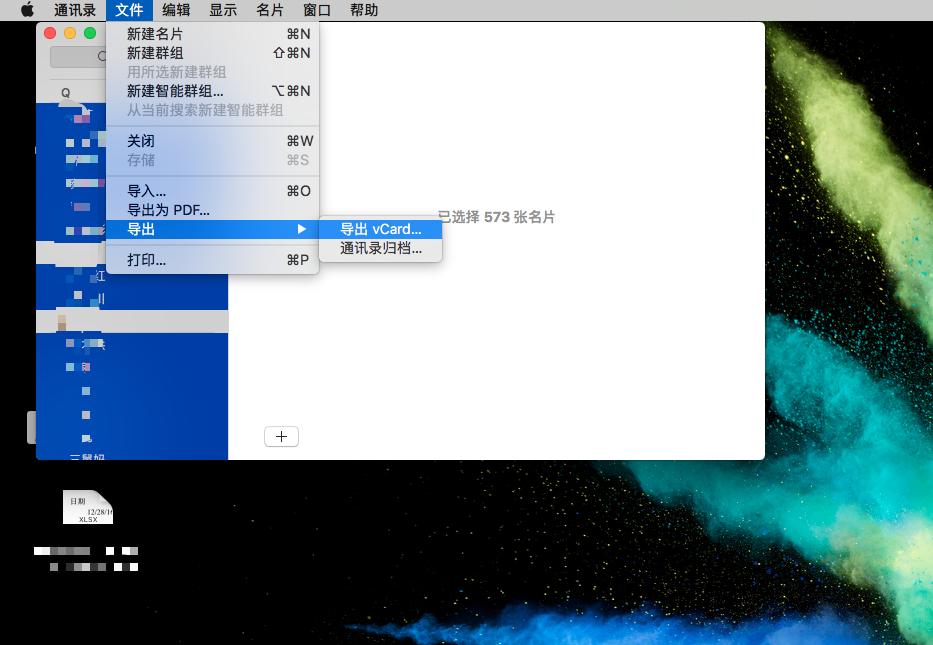Open the XLSX date file on the desktop
This screenshot has height=645, width=933.
coord(87,507)
